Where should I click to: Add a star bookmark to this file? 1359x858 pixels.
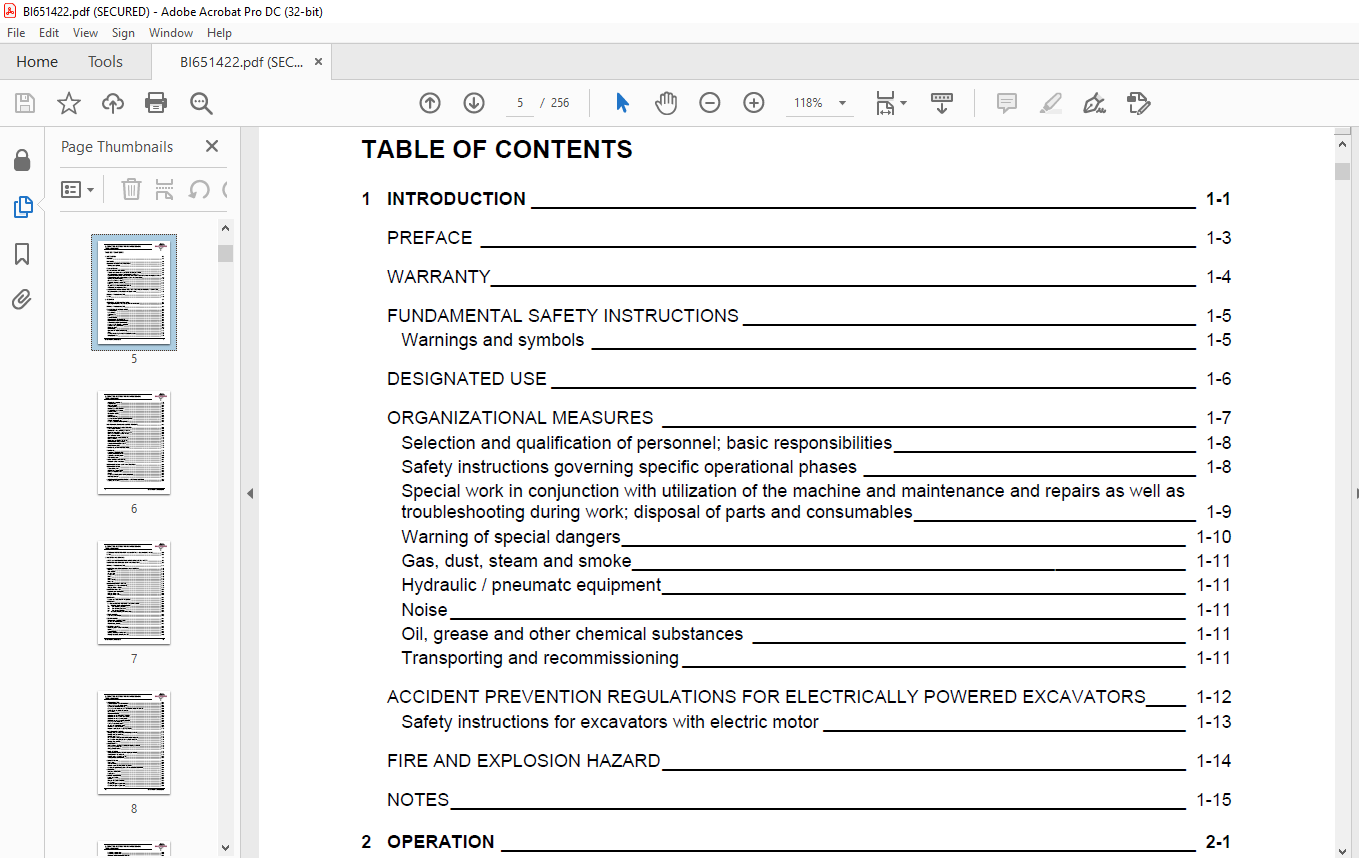tap(68, 103)
